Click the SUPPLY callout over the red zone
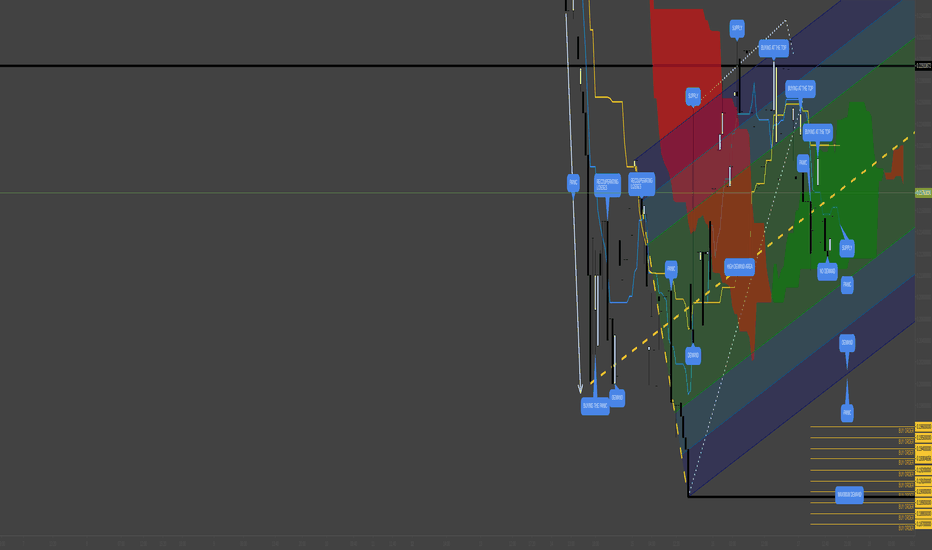 [693, 96]
